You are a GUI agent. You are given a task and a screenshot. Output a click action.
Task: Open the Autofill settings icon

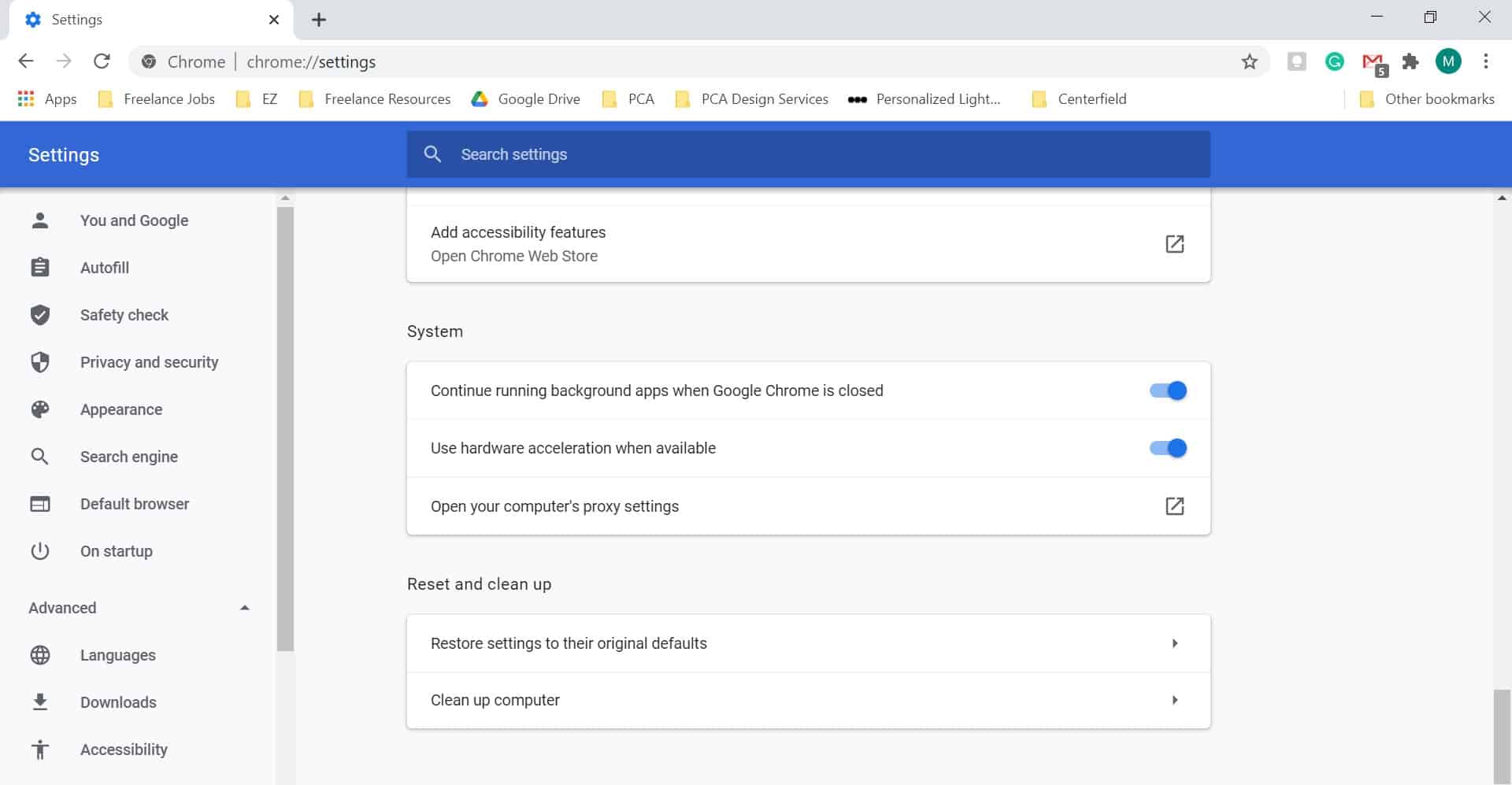[40, 268]
